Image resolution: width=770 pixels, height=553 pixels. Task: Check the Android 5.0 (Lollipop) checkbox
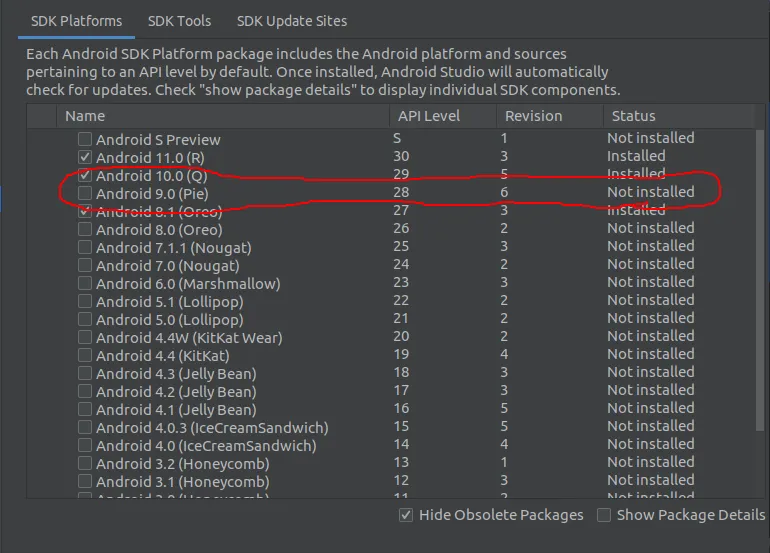tap(86, 320)
